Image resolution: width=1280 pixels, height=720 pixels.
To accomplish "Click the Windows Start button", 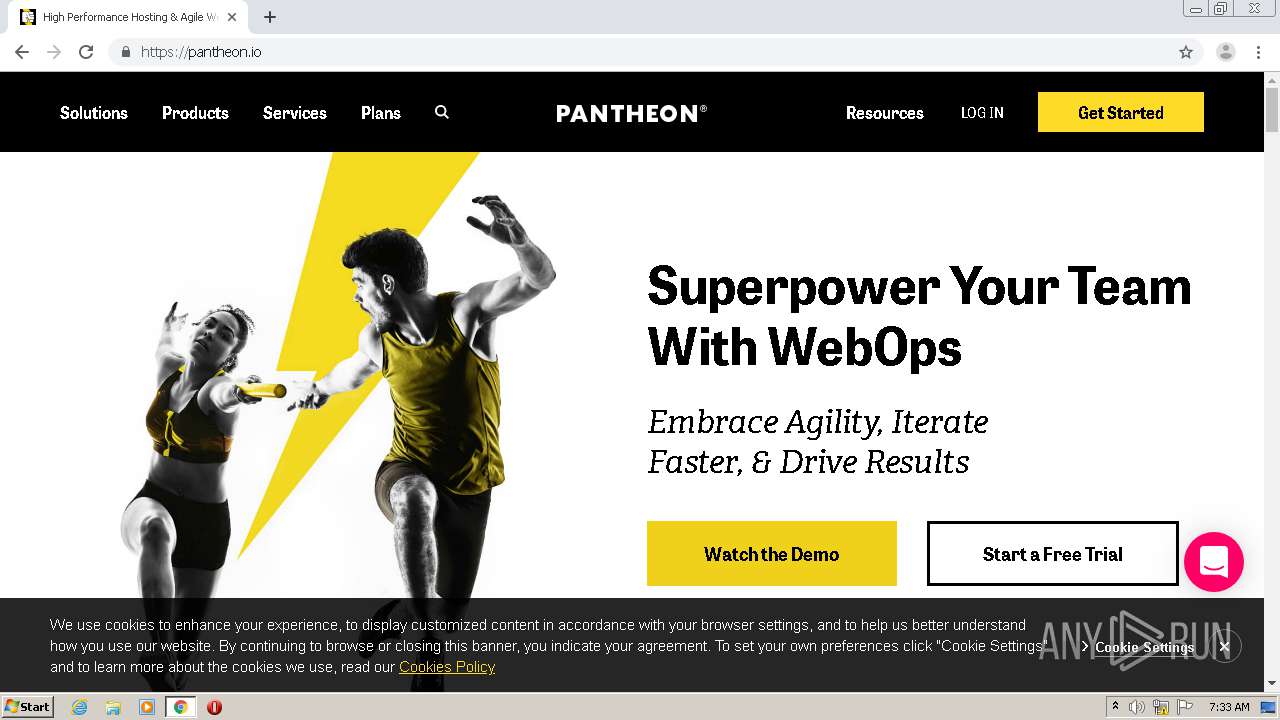I will 28,707.
